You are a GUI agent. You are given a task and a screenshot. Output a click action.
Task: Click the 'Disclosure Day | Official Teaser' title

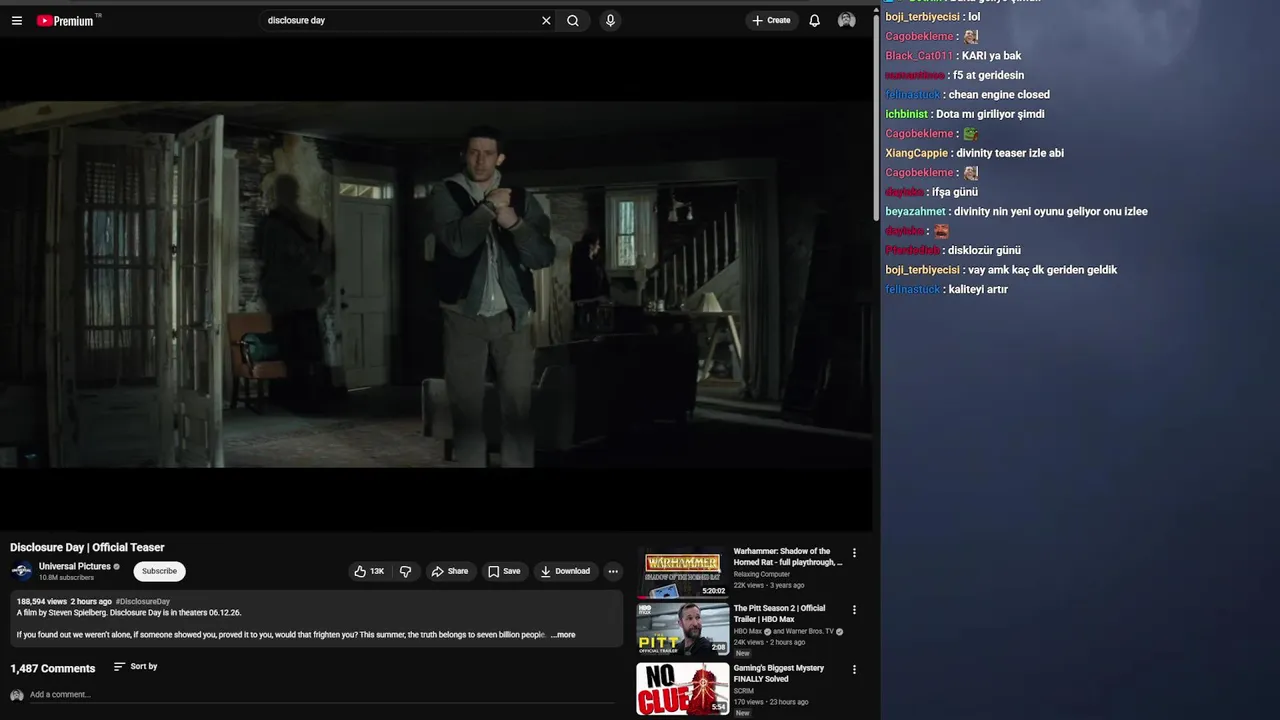87,547
